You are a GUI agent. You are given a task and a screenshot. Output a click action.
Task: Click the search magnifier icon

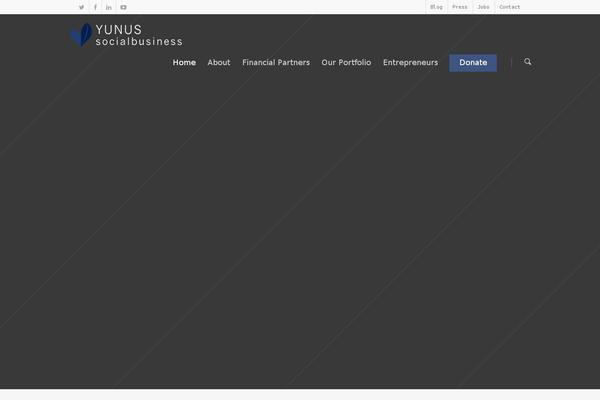528,62
